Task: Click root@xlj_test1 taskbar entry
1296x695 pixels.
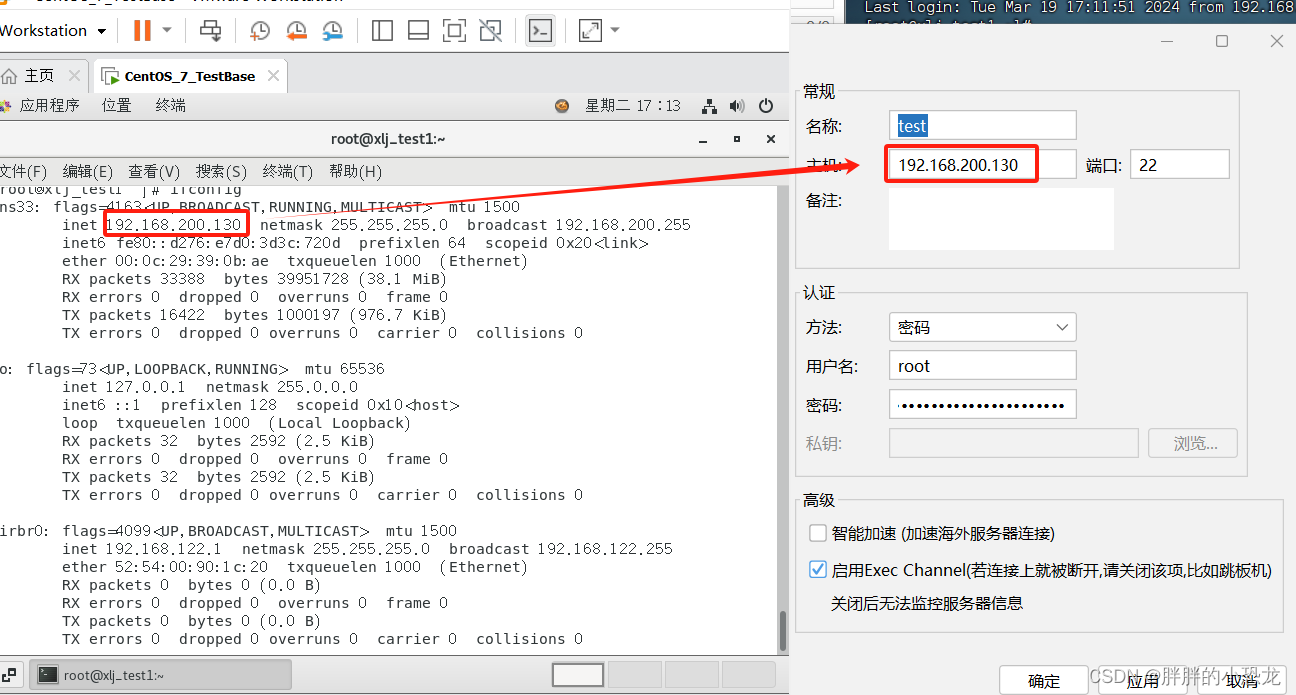Action: coord(160,675)
